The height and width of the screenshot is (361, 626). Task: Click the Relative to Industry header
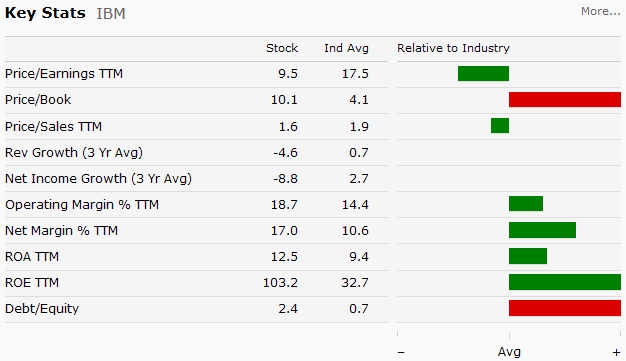point(453,48)
